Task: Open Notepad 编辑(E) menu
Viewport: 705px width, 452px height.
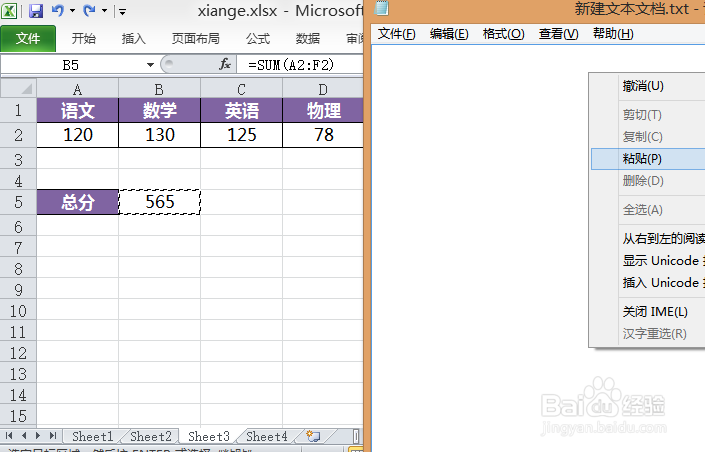Action: (449, 34)
